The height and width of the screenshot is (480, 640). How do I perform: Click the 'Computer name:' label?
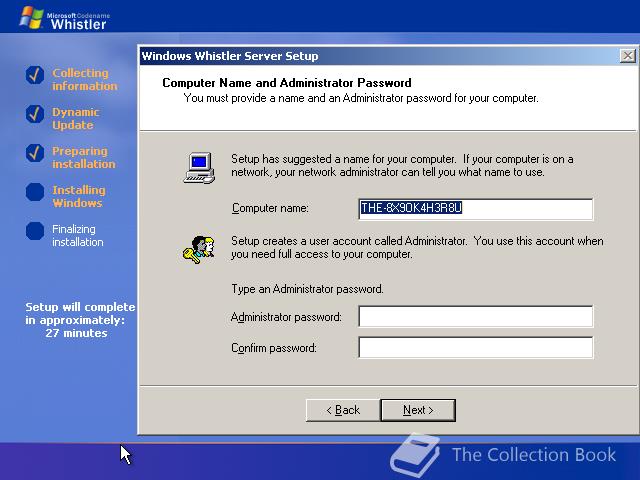pyautogui.click(x=270, y=208)
